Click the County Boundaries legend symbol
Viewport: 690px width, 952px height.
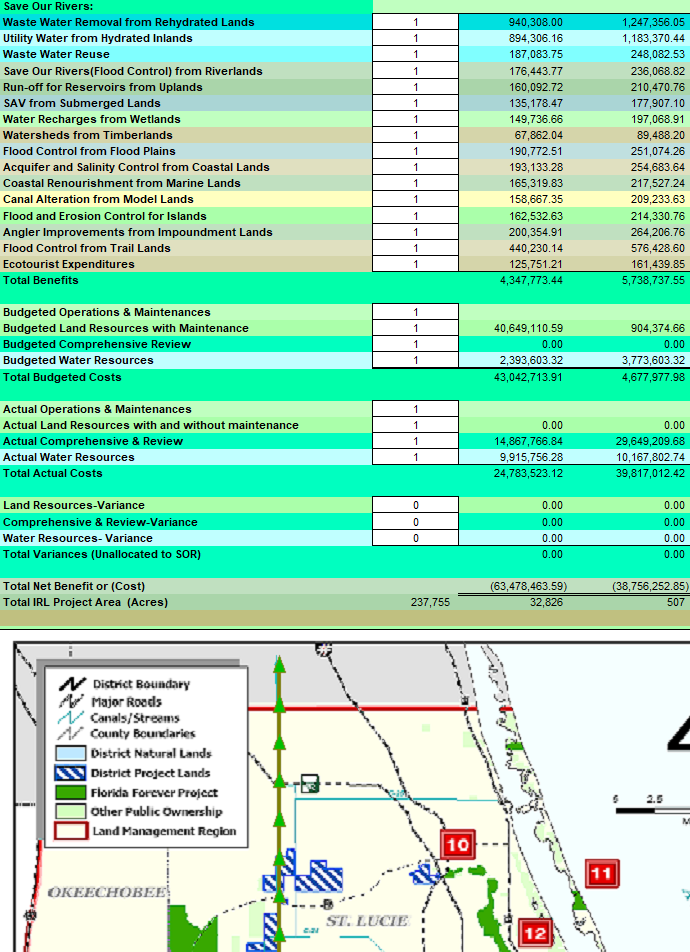[x=71, y=734]
